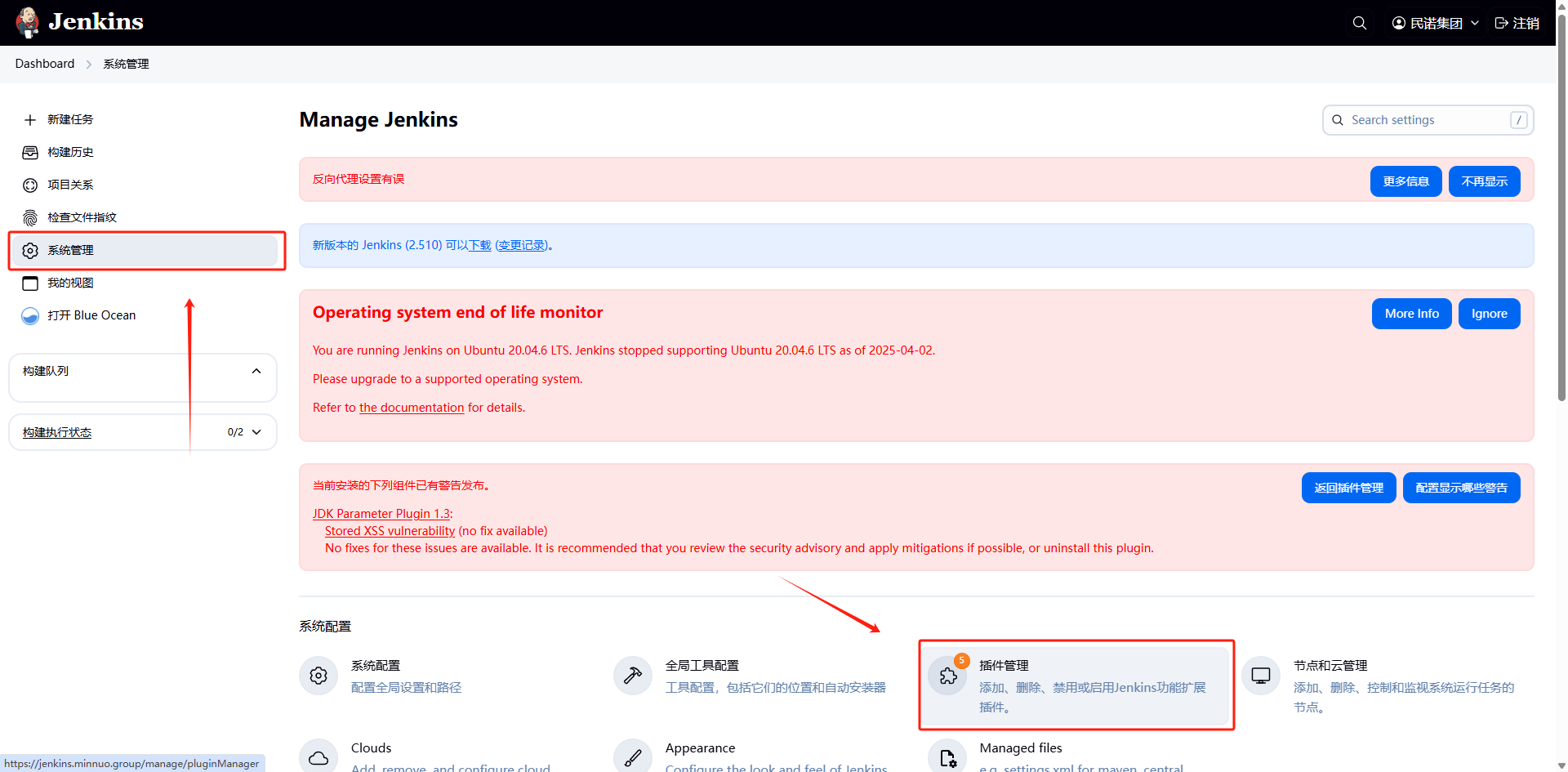Image resolution: width=1568 pixels, height=772 pixels.
Task: Click the scrollbar down arrow
Action: click(1561, 765)
